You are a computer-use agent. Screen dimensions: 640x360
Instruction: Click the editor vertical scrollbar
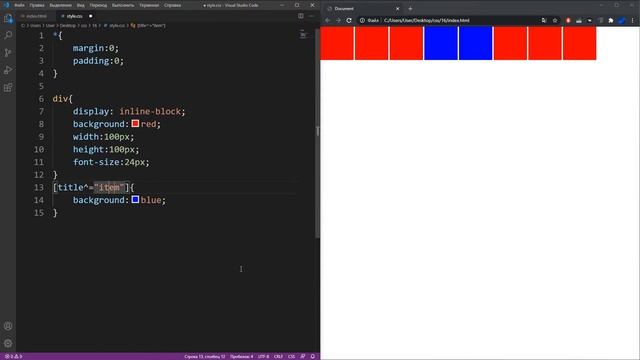[317, 133]
